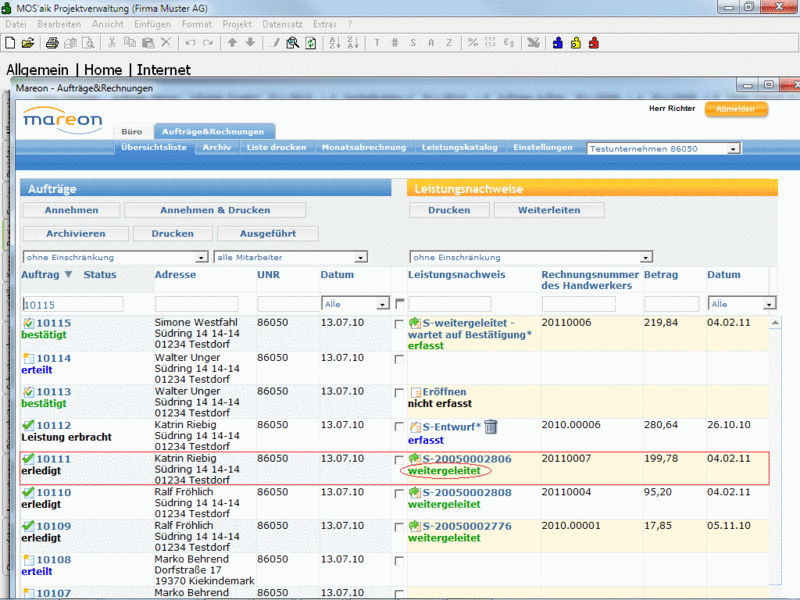This screenshot has width=800, height=600.
Task: Click the Annehmen button
Action: [71, 210]
